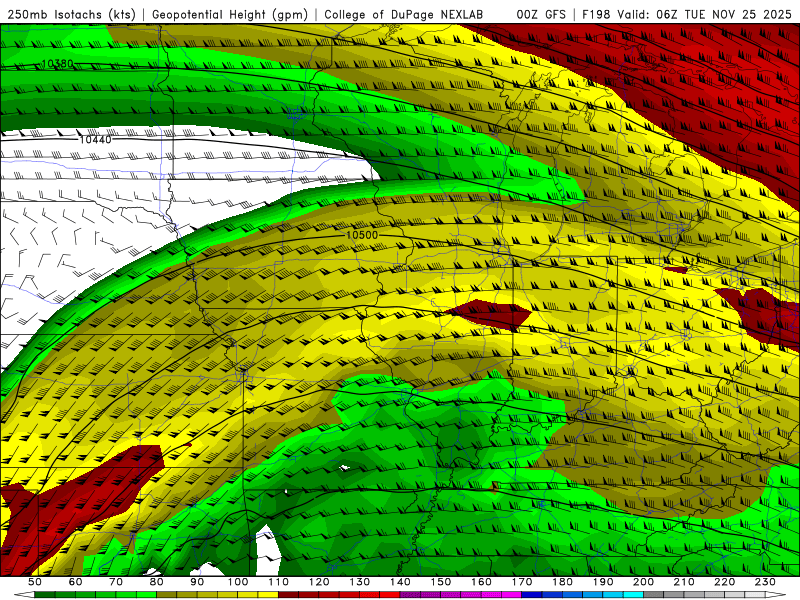Click the right arrow end of colorbar
Image resolution: width=800 pixels, height=600 pixels.
pos(776,595)
